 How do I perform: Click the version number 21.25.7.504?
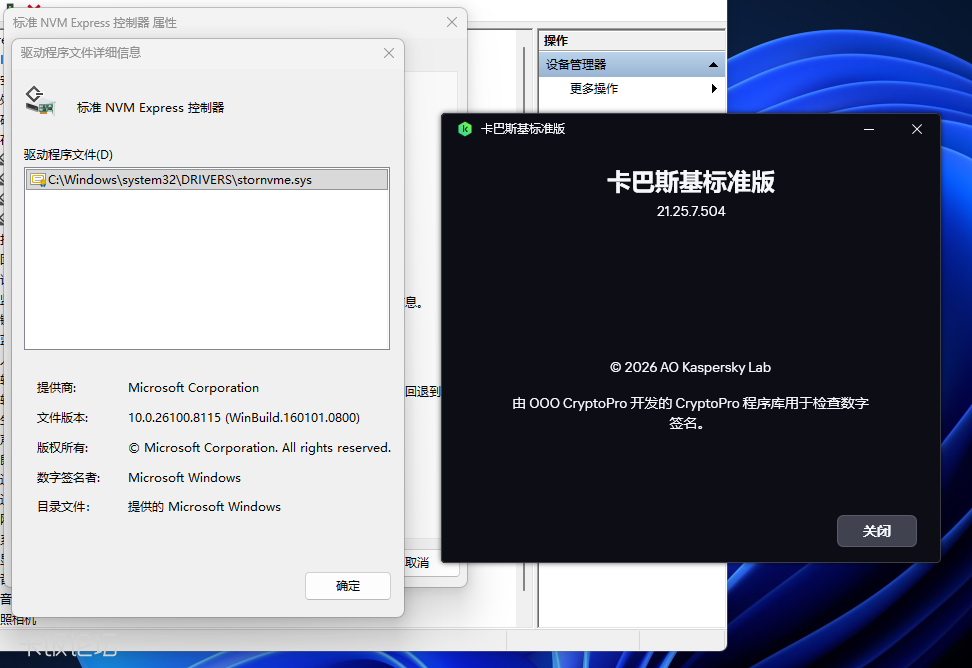click(x=691, y=211)
